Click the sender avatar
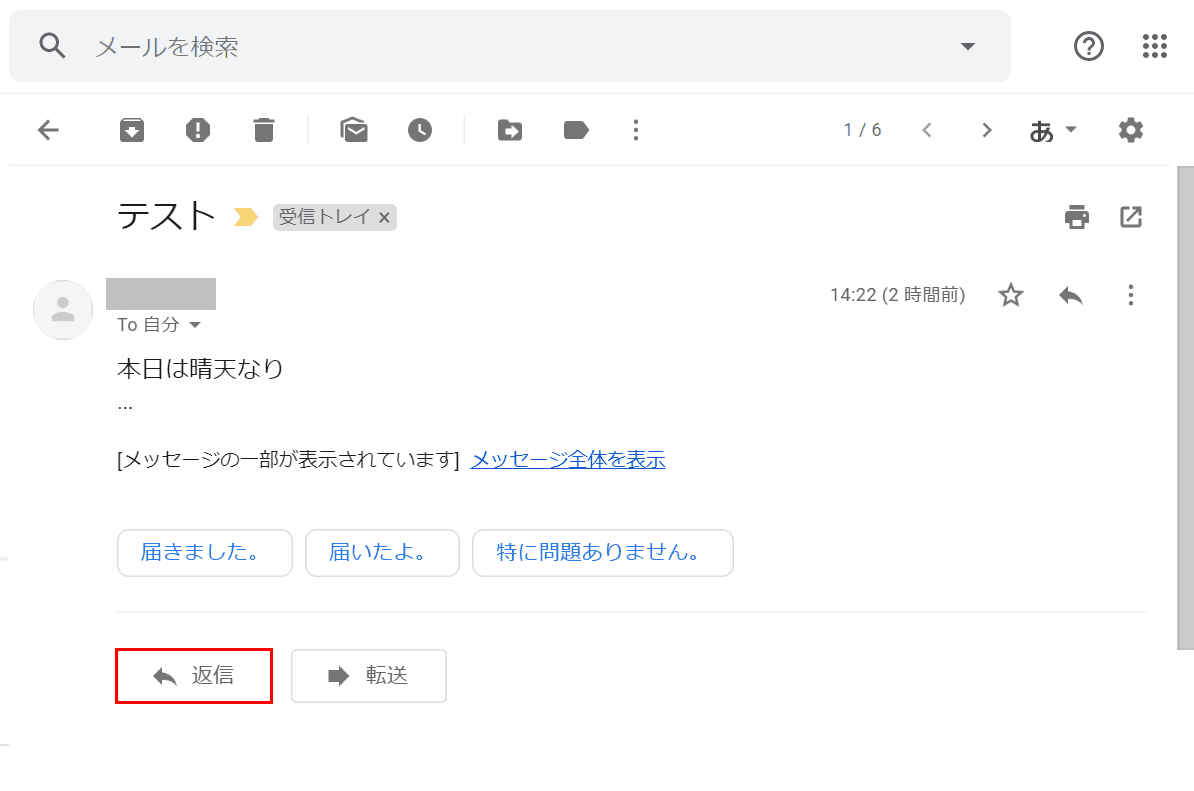1194x791 pixels. 62,310
